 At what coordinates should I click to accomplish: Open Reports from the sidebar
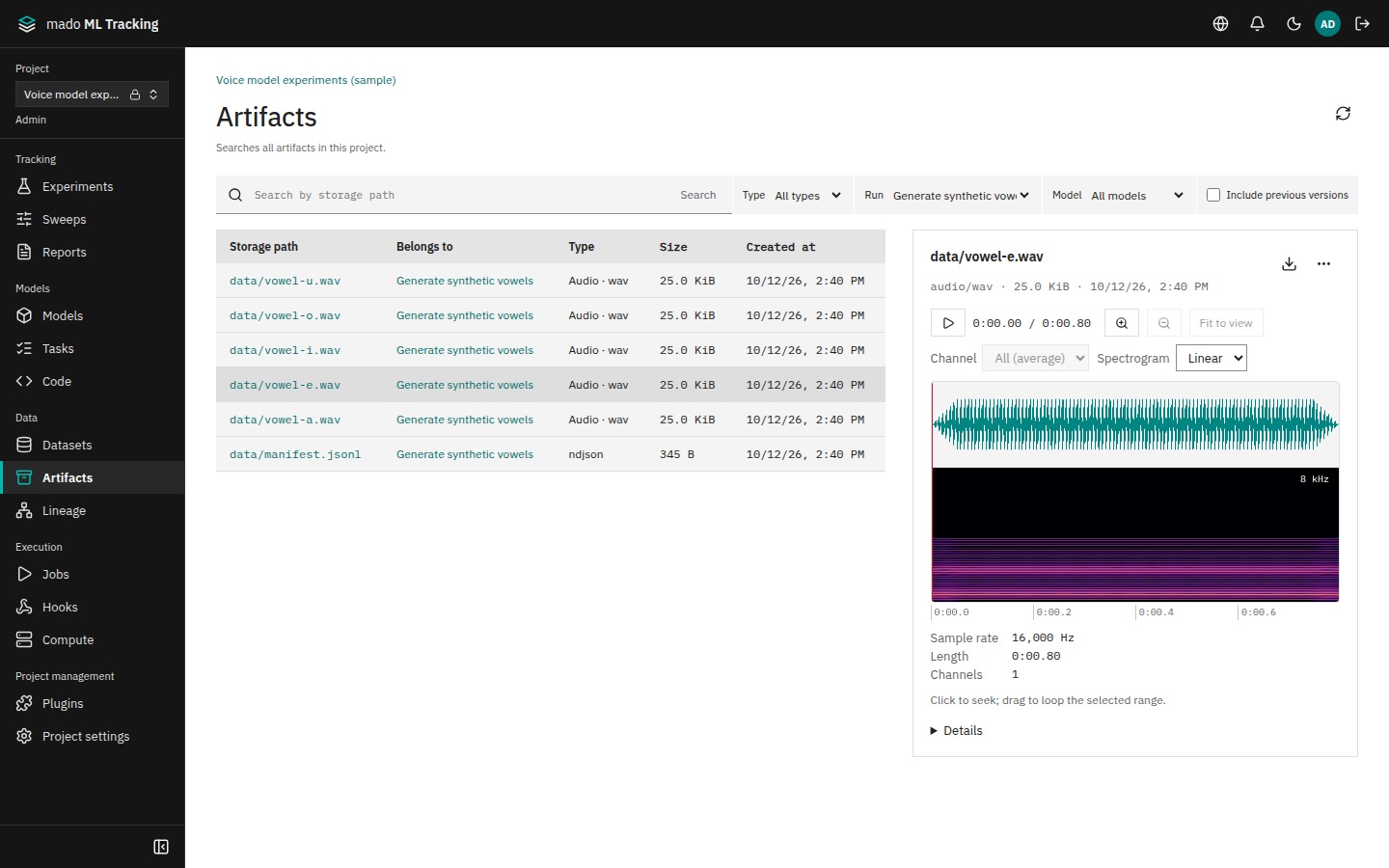(93, 253)
